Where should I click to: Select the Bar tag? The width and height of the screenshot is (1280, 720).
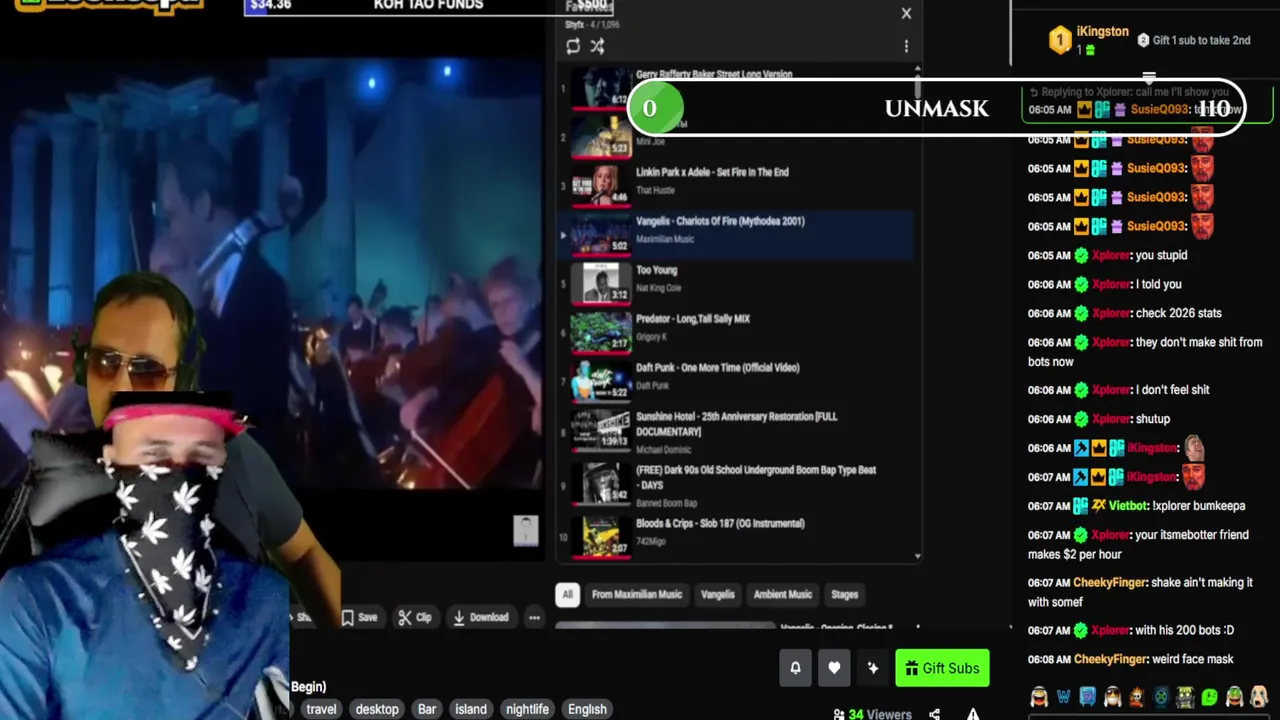[427, 709]
